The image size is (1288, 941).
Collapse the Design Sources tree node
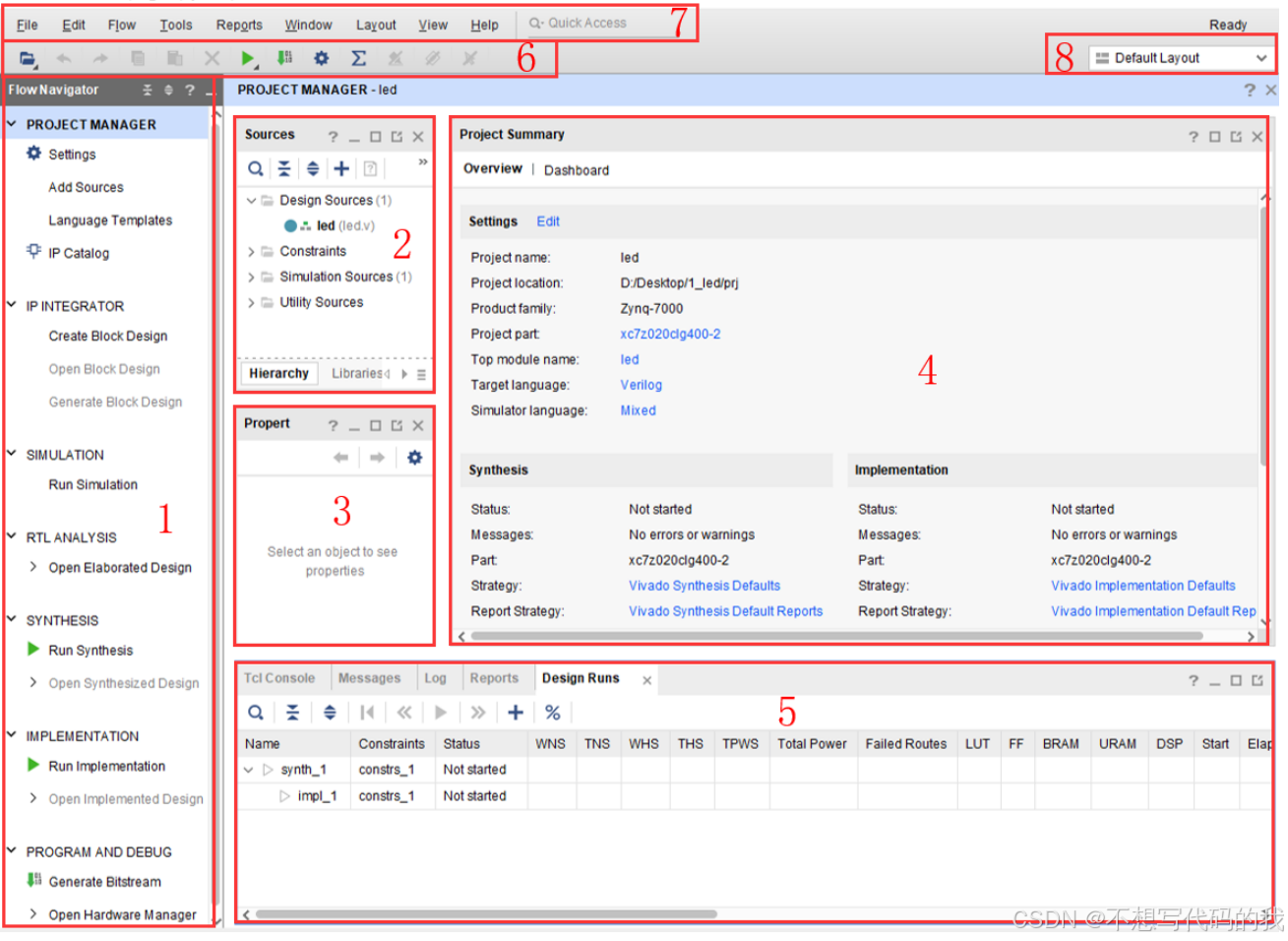click(251, 200)
